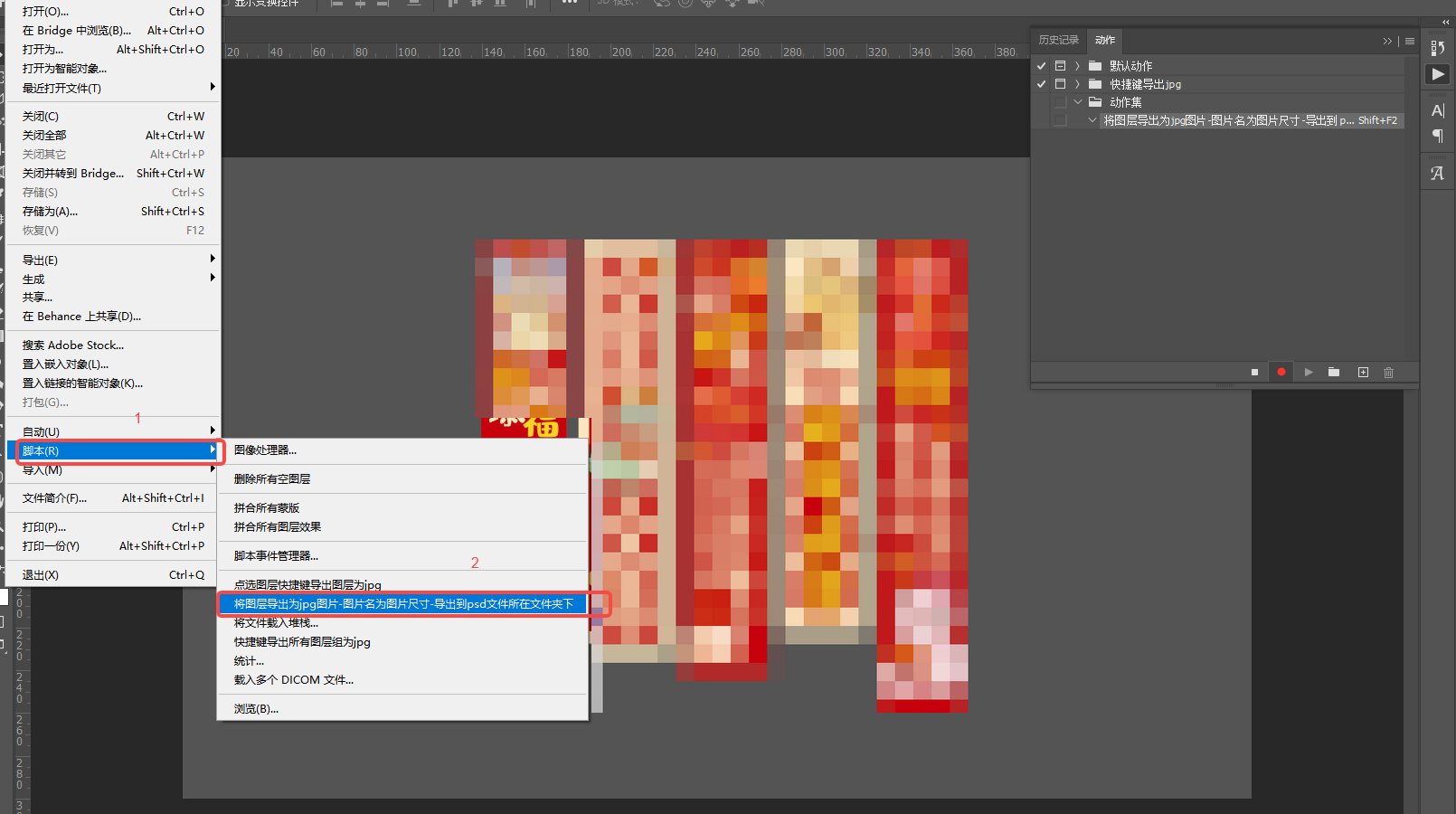Open the 最近打开文件(T) submenu arrow
This screenshot has width=1456, height=814.
pyautogui.click(x=213, y=87)
